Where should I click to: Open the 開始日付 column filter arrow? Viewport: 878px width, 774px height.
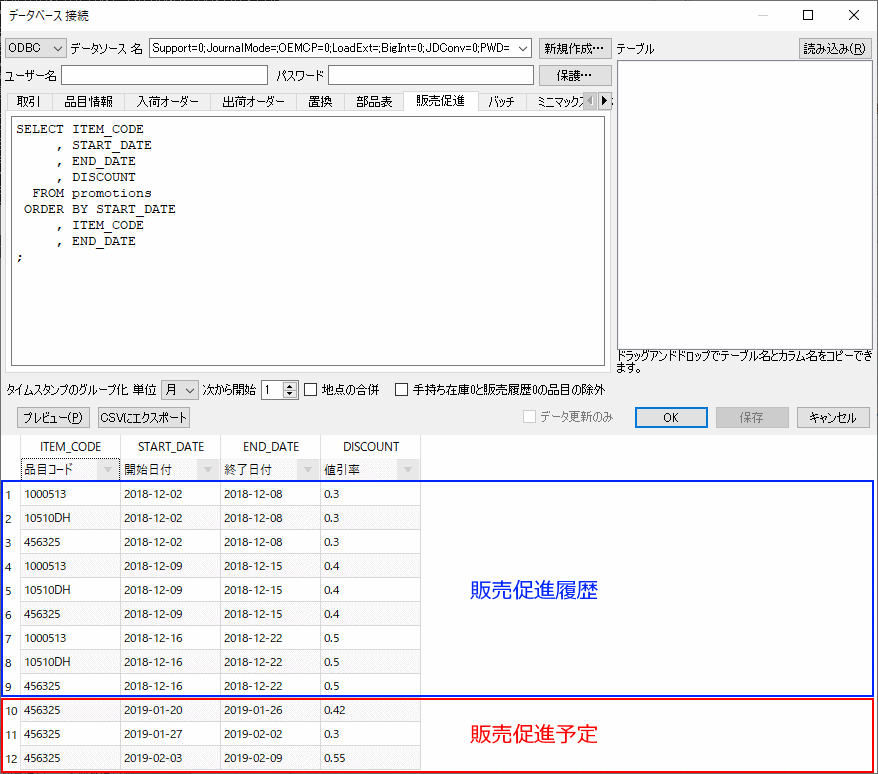208,470
